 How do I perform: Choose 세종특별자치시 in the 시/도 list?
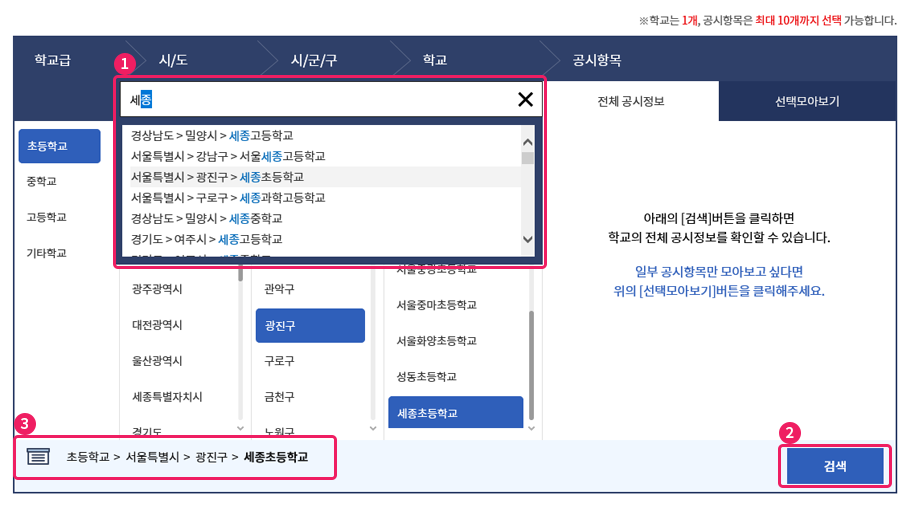(x=167, y=397)
